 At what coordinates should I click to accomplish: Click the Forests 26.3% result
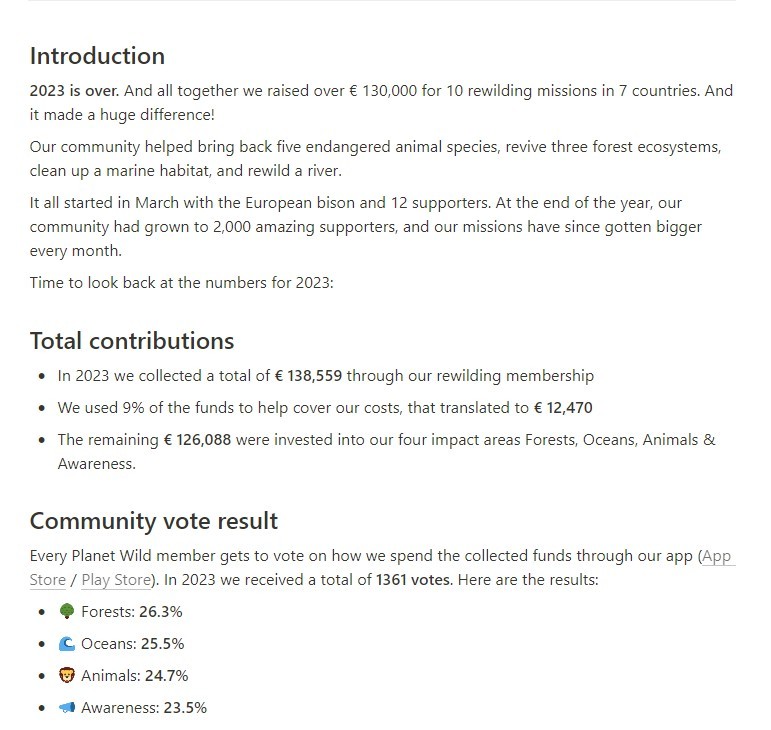(132, 612)
